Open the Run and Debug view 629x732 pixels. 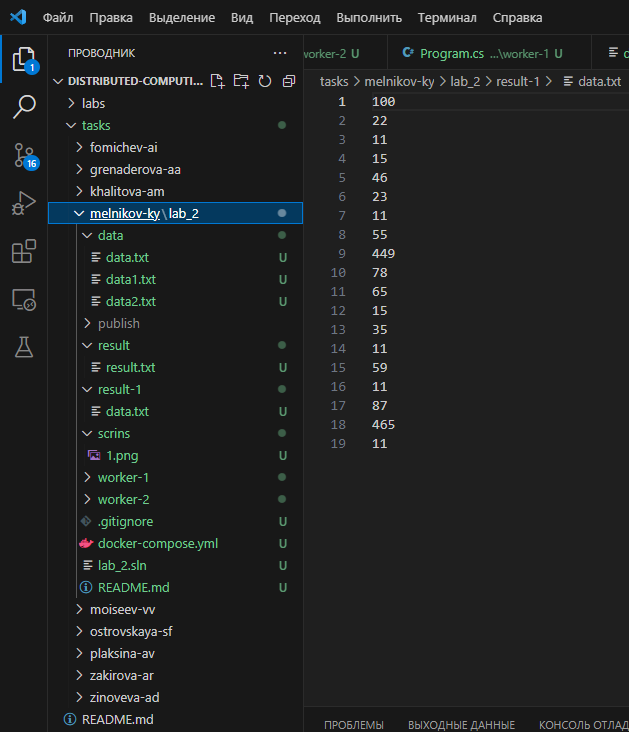[x=23, y=203]
